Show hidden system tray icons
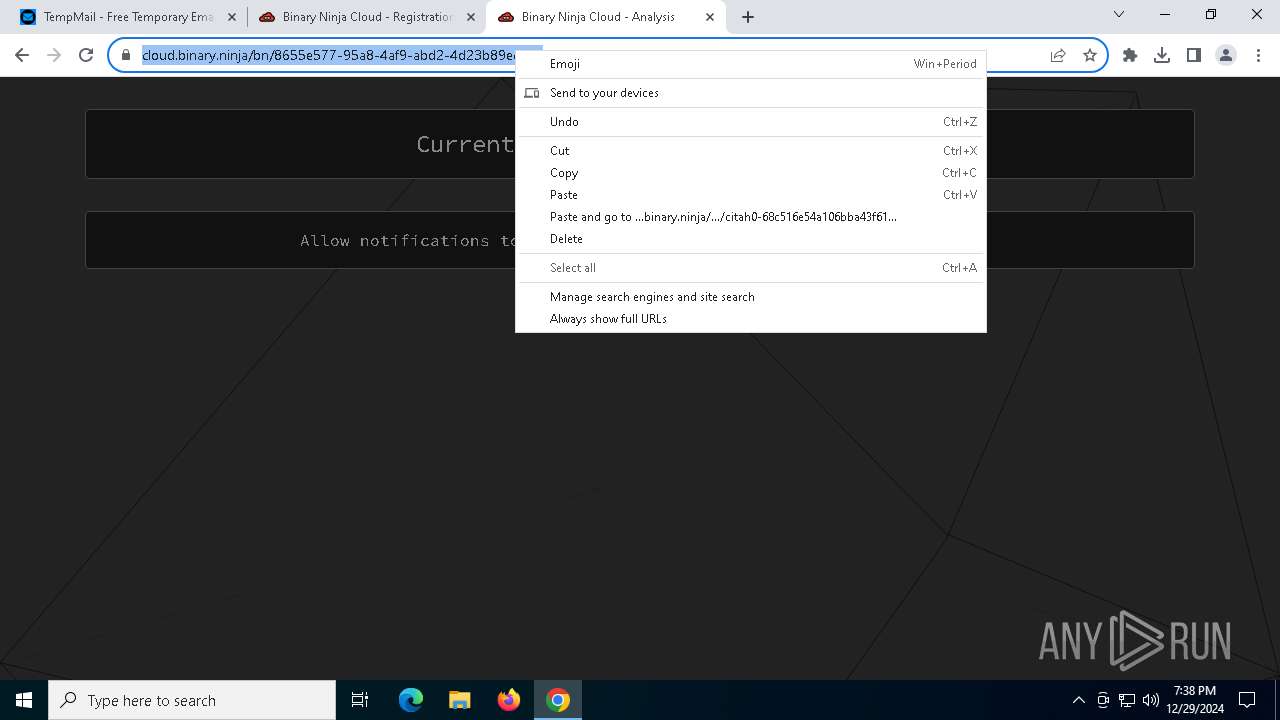1280x720 pixels. 1078,700
